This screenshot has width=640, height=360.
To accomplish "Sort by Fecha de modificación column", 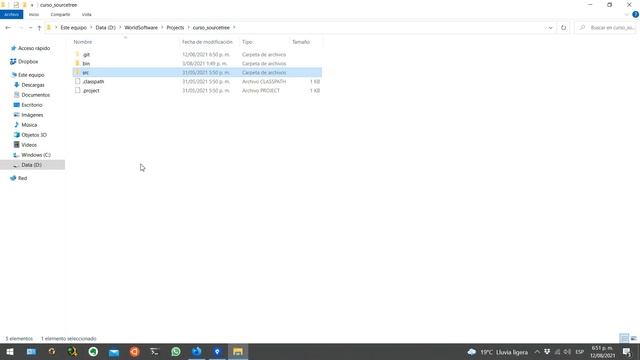I will [207, 42].
